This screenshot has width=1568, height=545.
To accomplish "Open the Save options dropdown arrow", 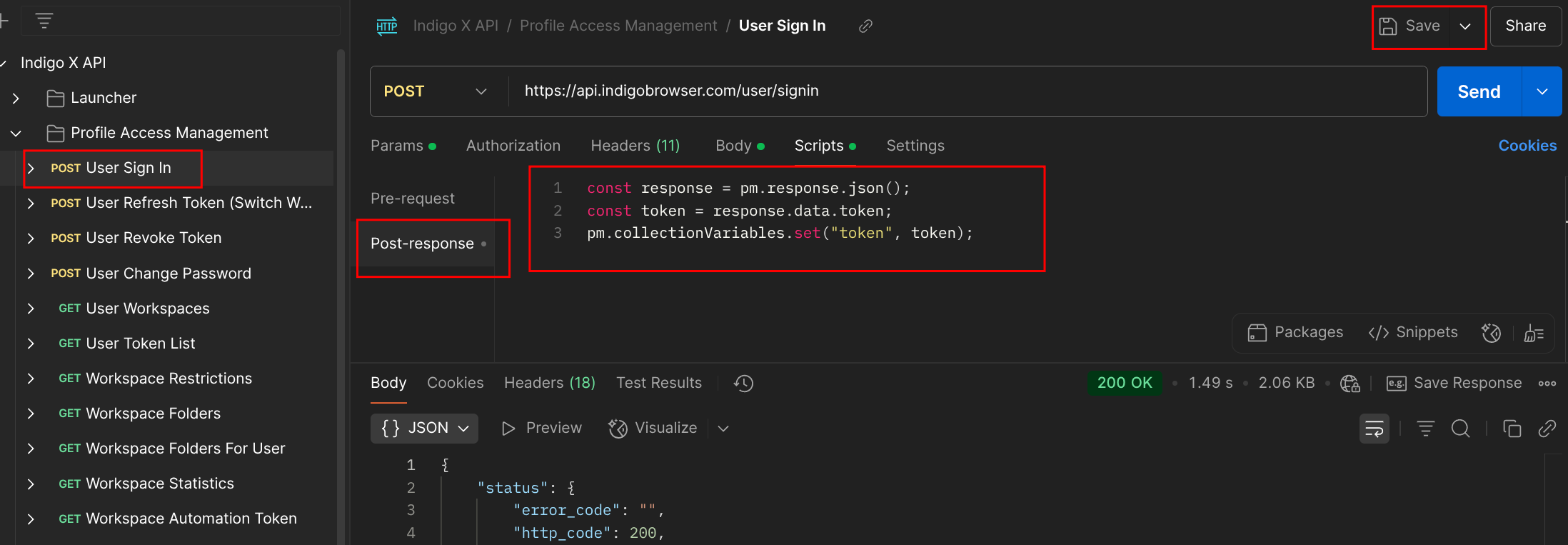I will pos(1465,26).
